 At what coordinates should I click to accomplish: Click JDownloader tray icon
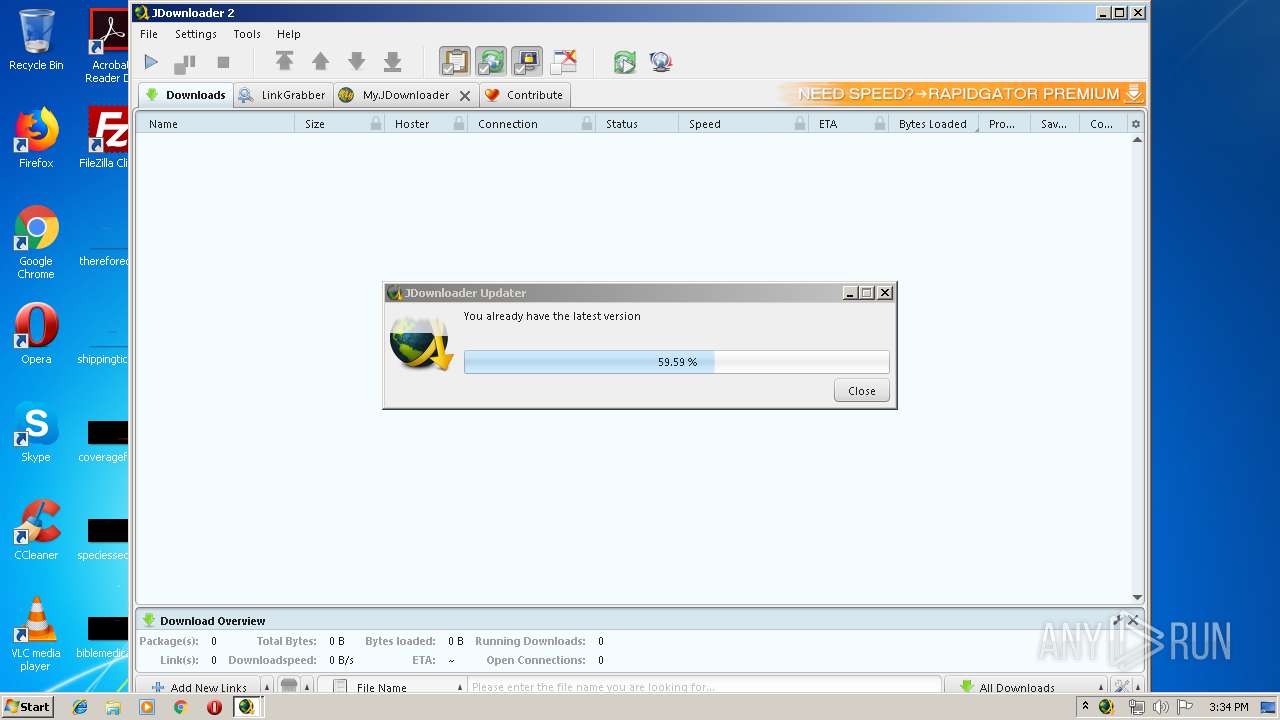point(1106,706)
